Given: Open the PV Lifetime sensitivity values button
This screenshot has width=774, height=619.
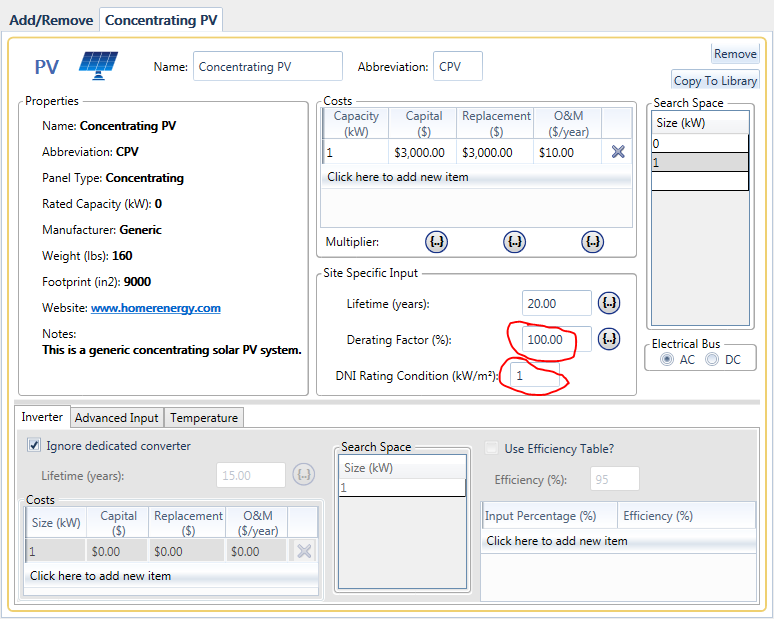Looking at the screenshot, I should (608, 303).
